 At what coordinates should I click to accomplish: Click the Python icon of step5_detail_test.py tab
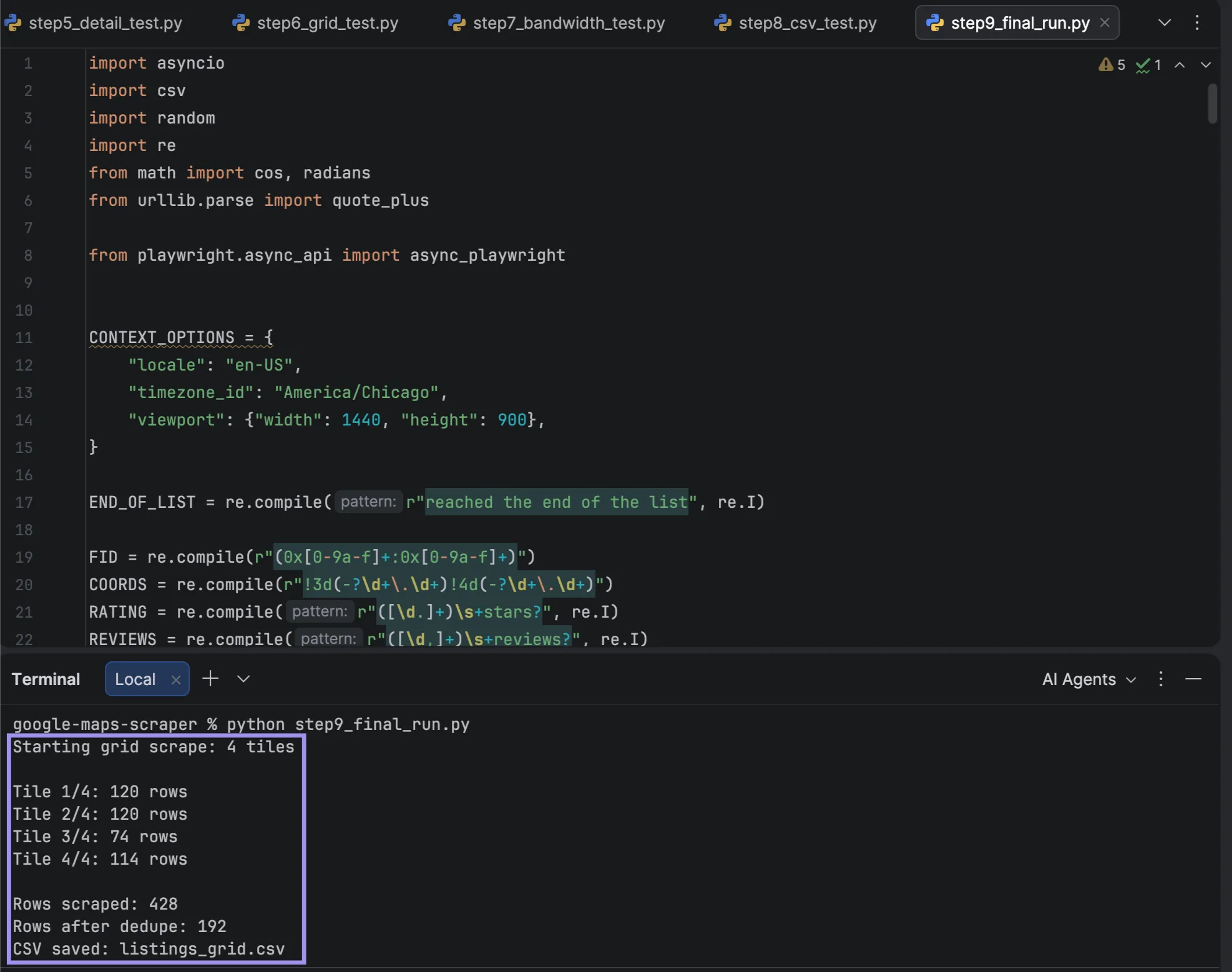click(x=12, y=23)
